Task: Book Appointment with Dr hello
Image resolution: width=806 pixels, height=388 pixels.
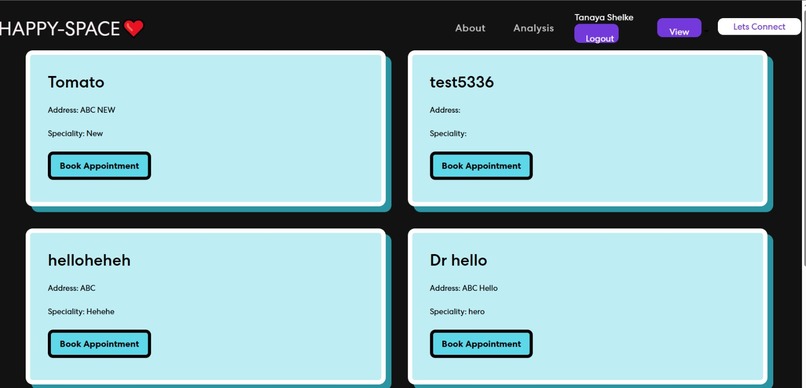Action: pos(481,344)
